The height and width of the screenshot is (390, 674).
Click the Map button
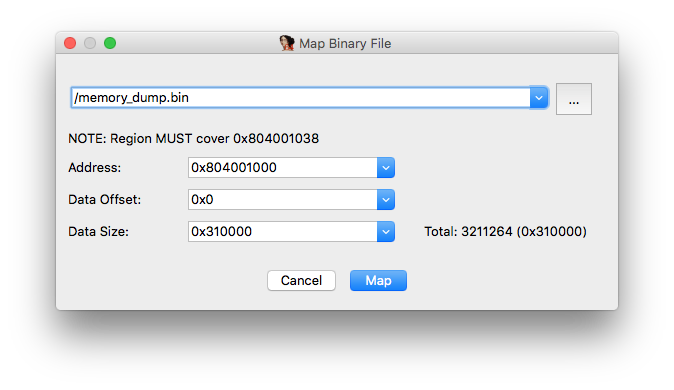click(x=378, y=280)
